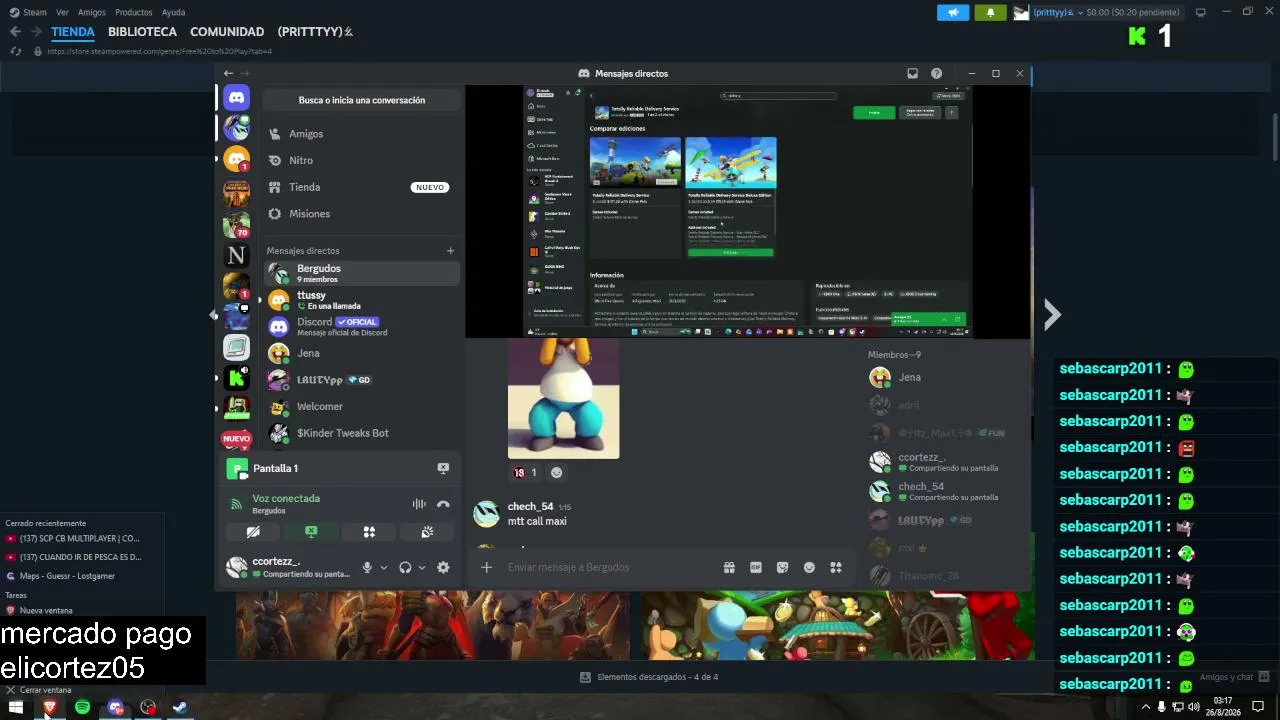Expand headphone output options chevron

point(421,567)
